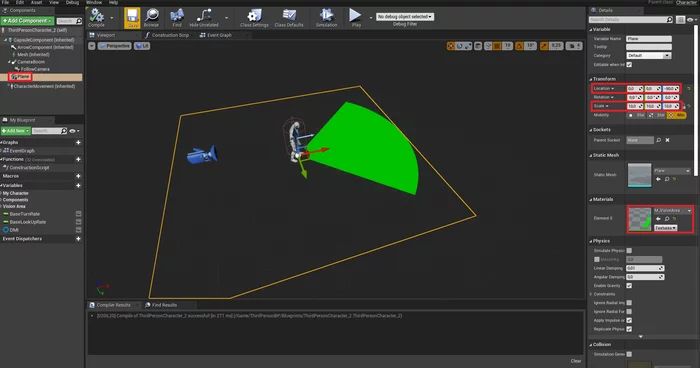Click the Movable mobility button
700x368 pixels.
click(676, 115)
